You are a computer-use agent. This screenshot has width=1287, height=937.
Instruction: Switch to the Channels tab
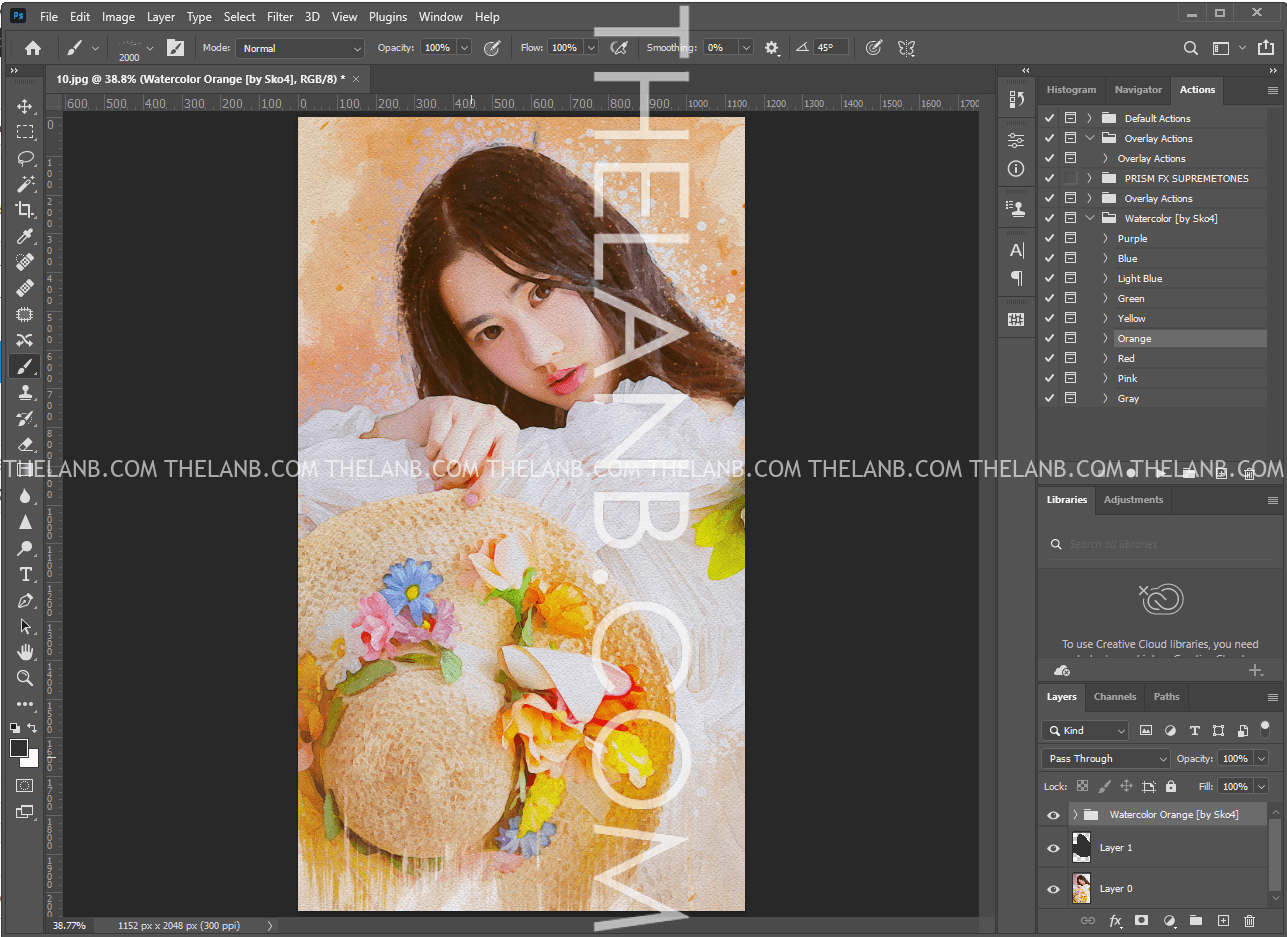pos(1114,697)
